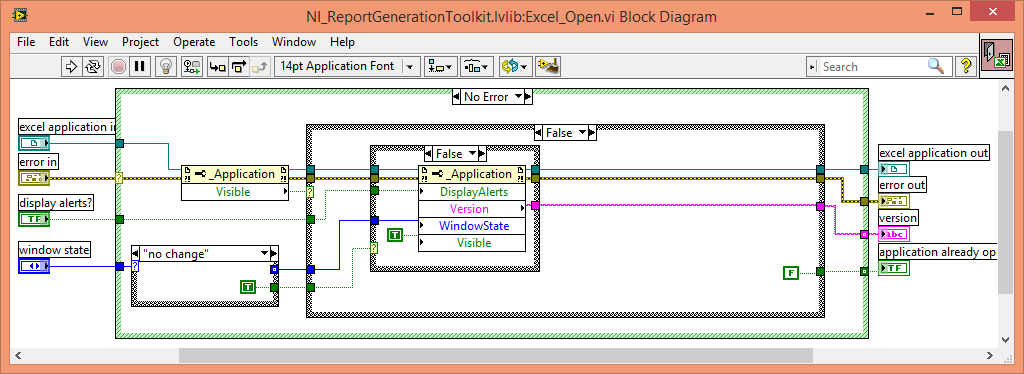Open the Edit menu
This screenshot has height=374, width=1024.
coord(59,42)
